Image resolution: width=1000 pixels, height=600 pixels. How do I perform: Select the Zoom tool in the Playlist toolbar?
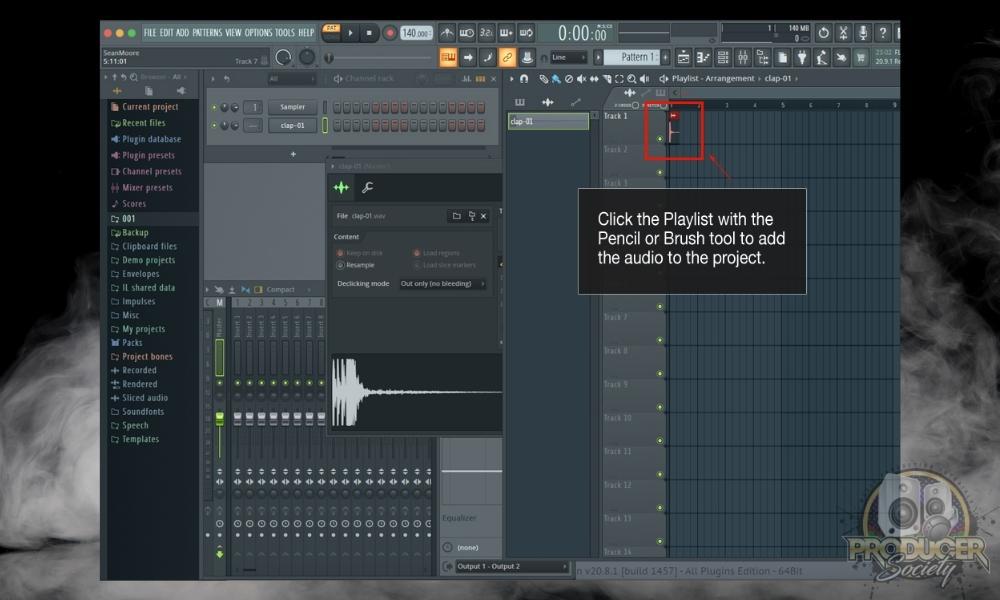[632, 79]
